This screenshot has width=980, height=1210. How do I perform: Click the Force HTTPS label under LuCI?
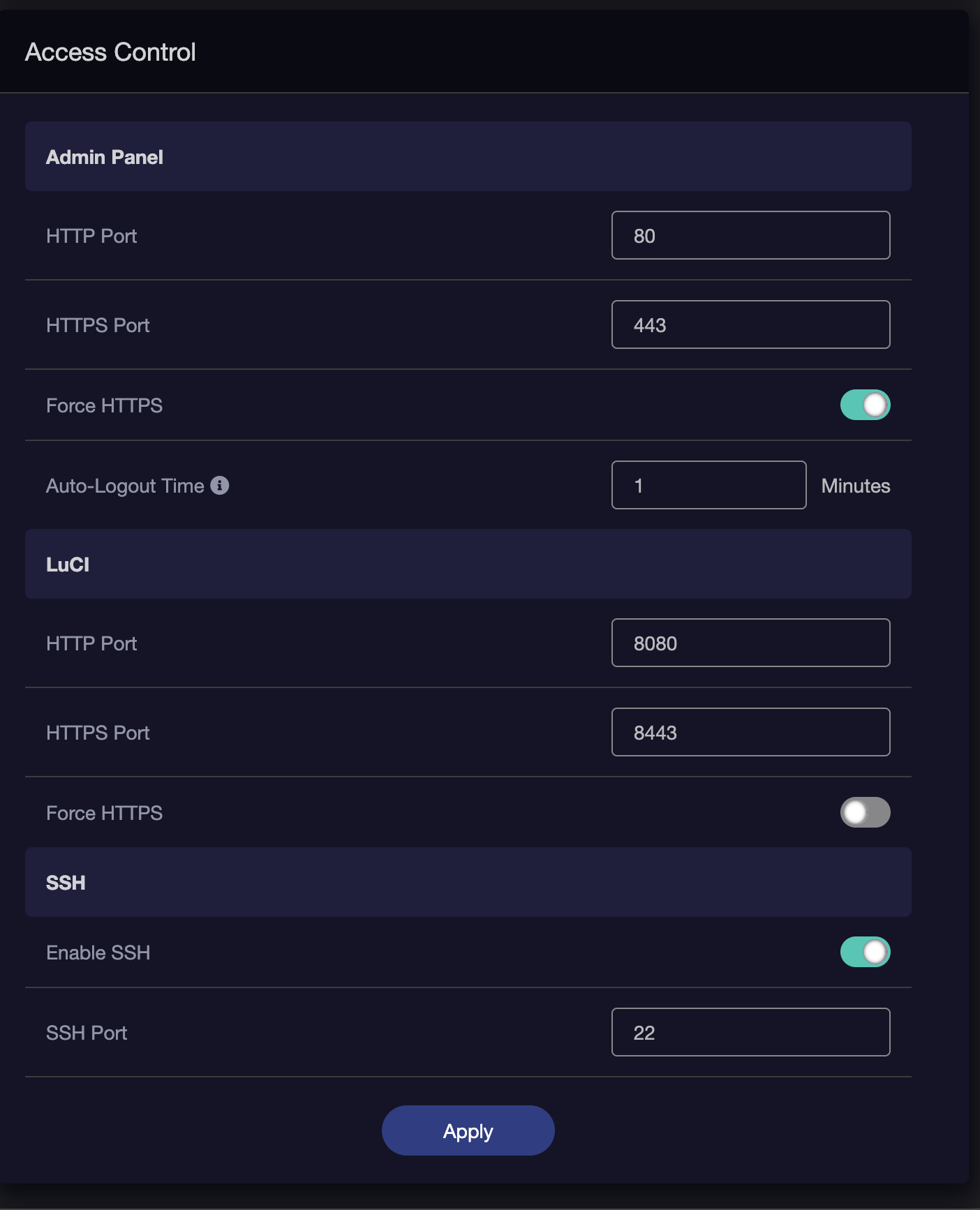[104, 813]
